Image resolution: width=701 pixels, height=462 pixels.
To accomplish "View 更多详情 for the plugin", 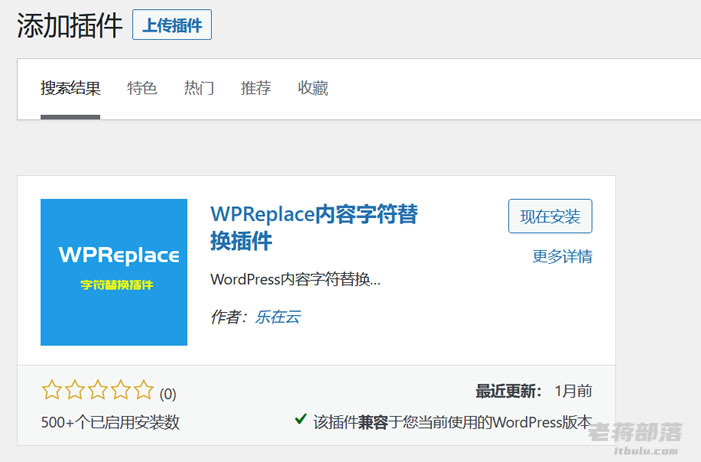I will (x=562, y=256).
